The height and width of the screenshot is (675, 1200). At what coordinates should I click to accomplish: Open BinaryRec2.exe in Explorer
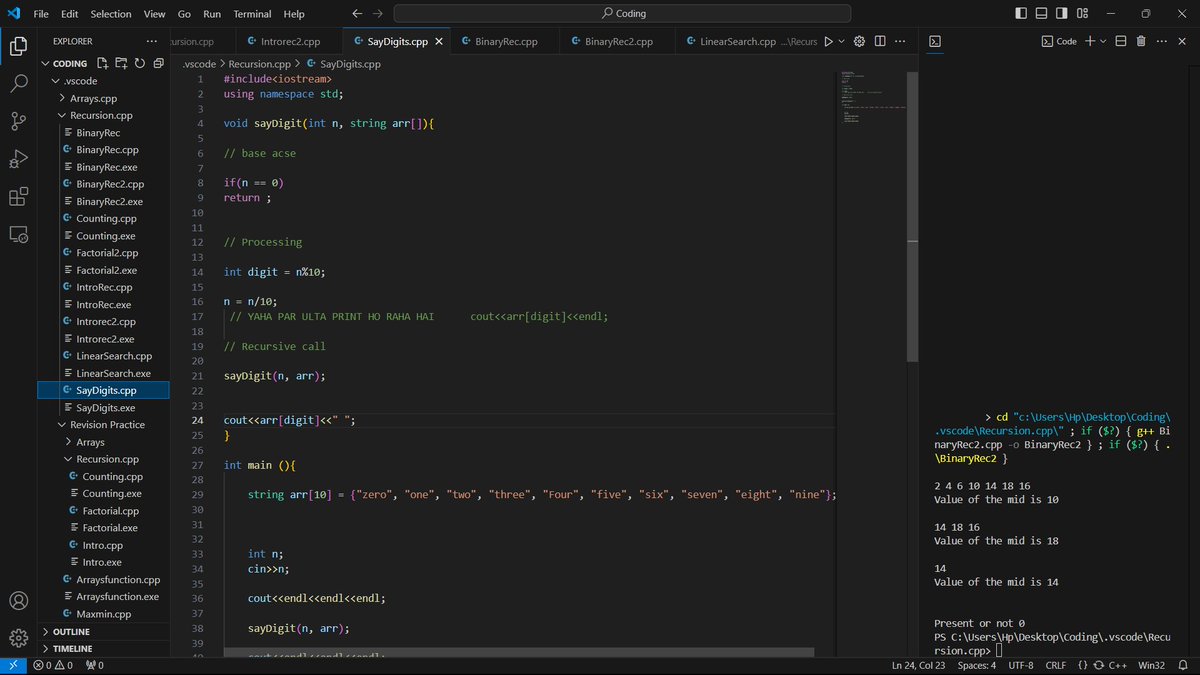pyautogui.click(x=109, y=202)
